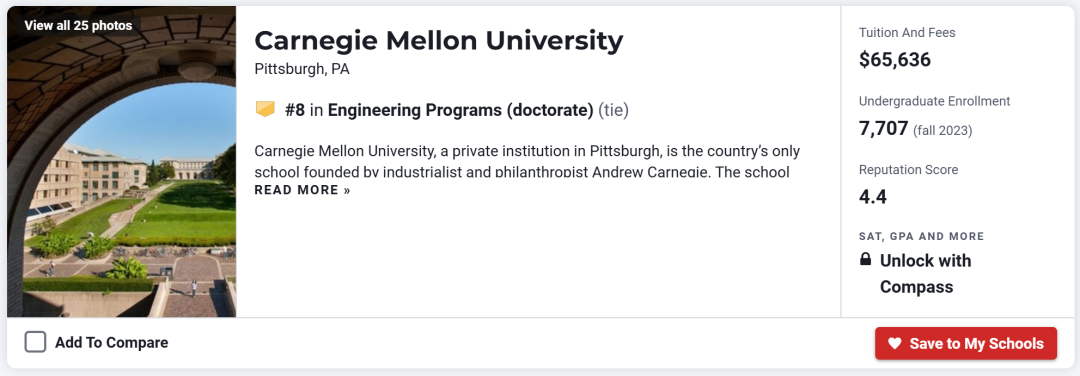
Task: Expand description with READ MORE »
Action: click(302, 190)
